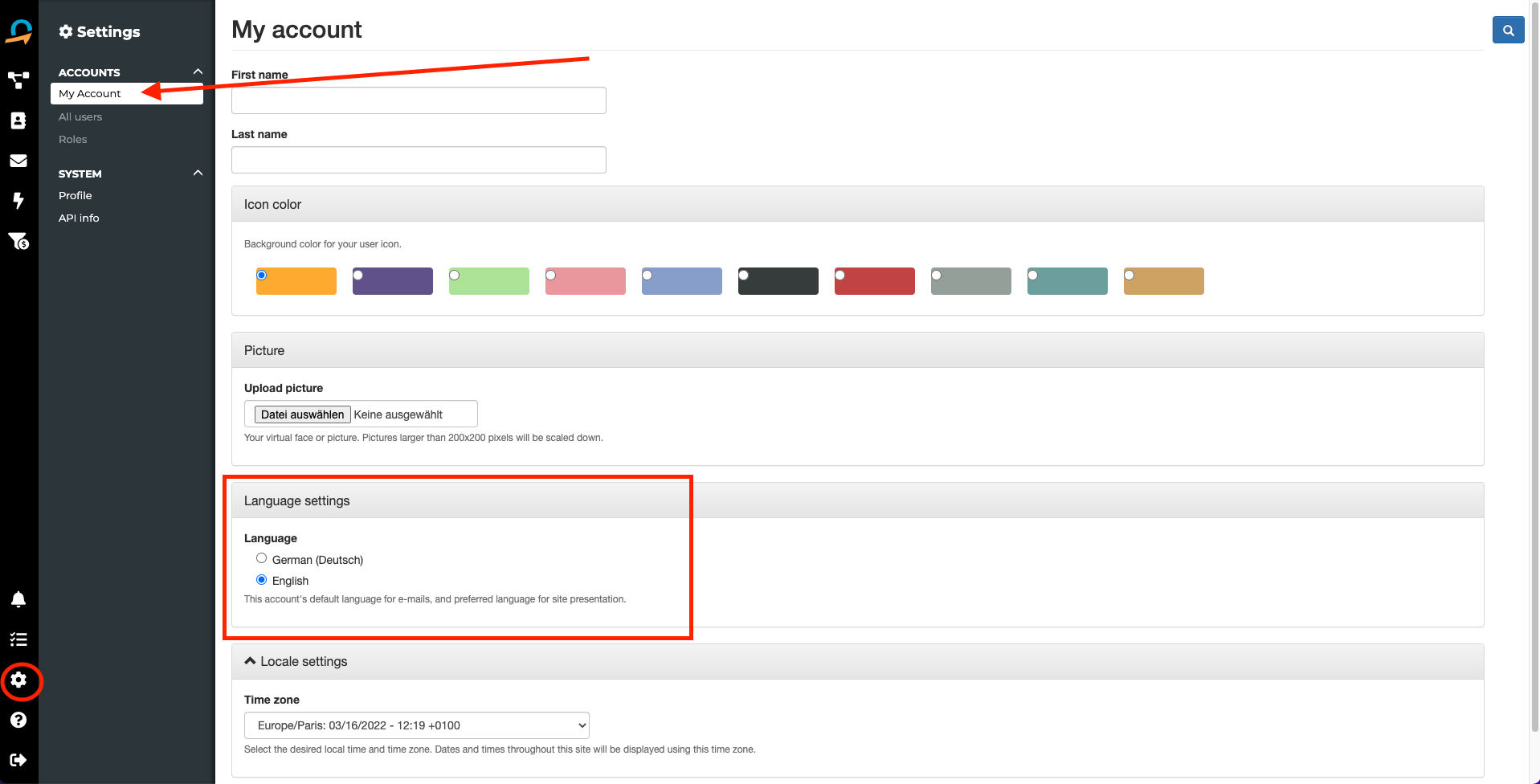Open the funnel with dollar icon

[x=18, y=241]
